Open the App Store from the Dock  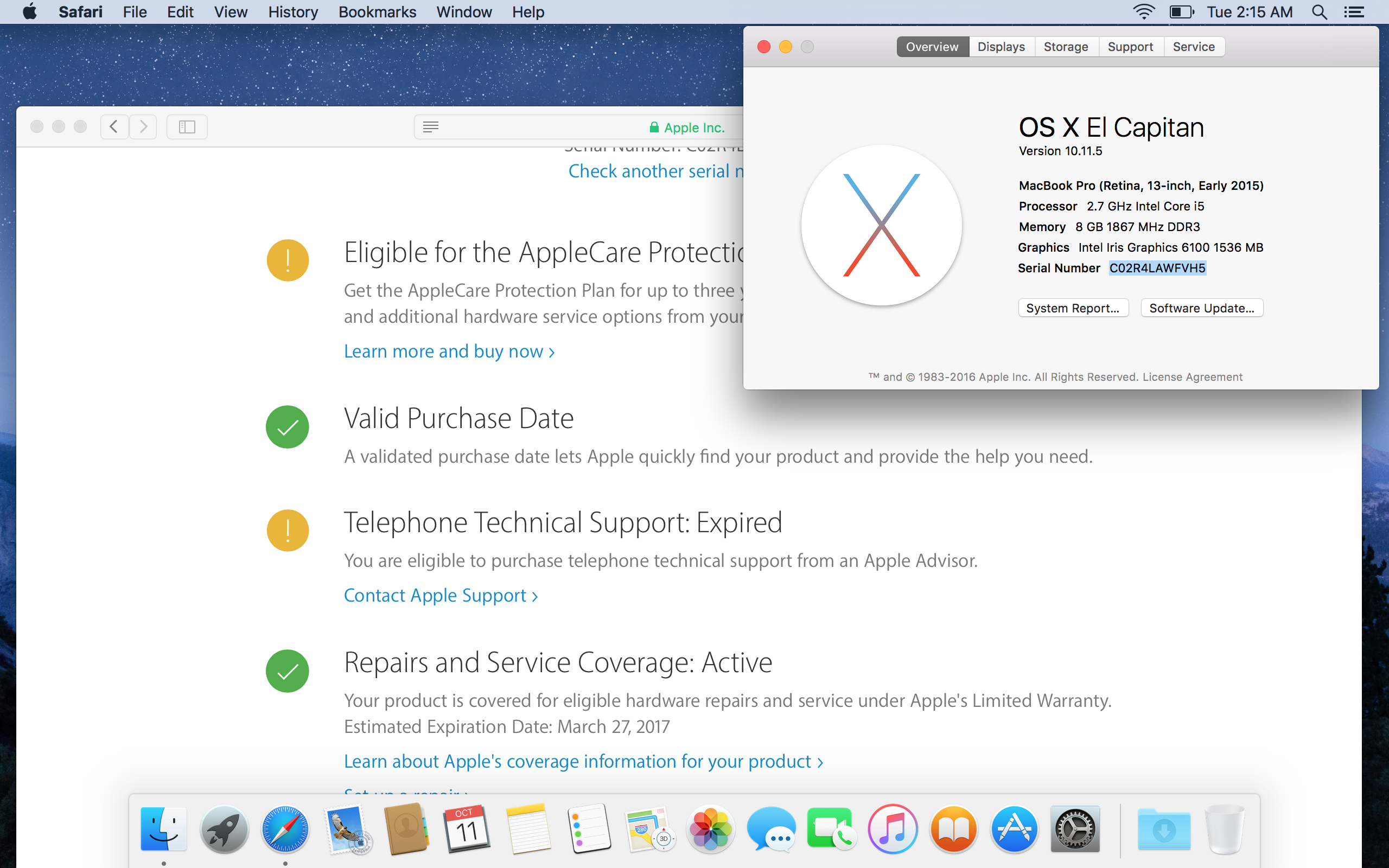1014,829
